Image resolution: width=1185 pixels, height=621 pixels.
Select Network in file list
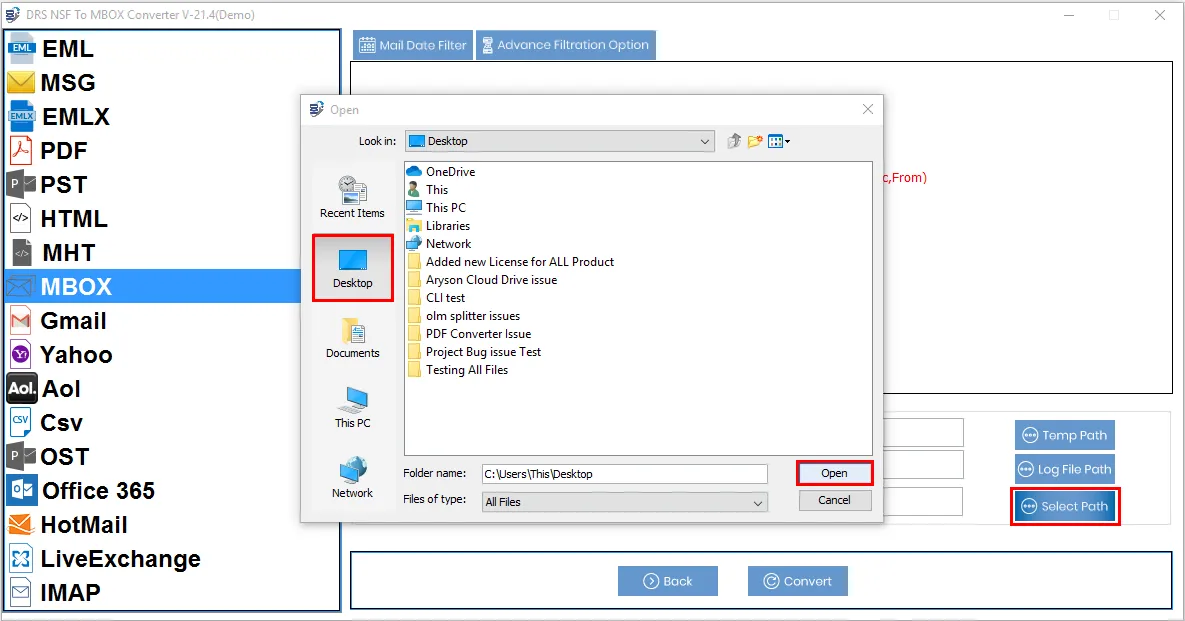point(439,244)
